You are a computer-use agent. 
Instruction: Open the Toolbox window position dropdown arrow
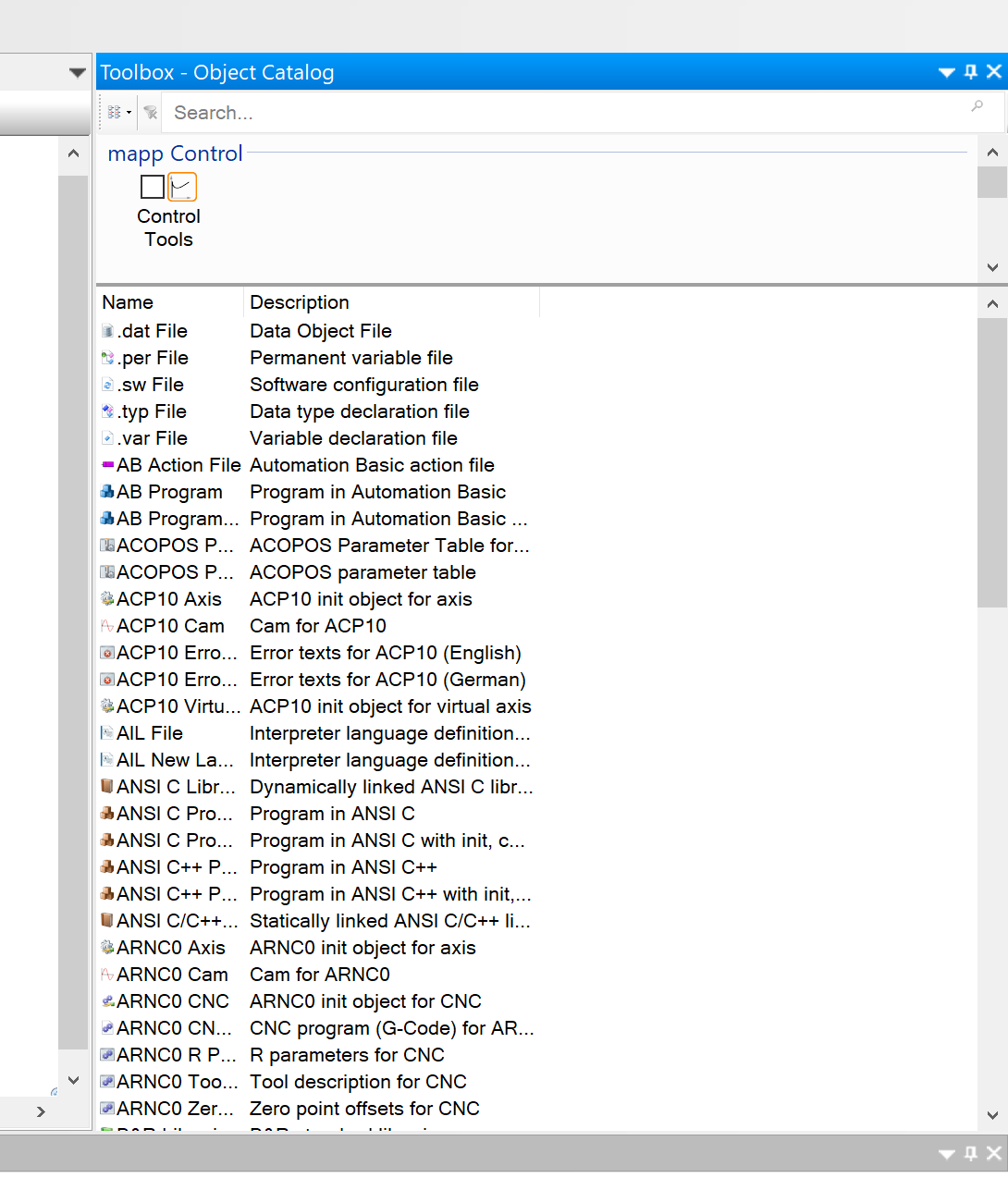947,73
